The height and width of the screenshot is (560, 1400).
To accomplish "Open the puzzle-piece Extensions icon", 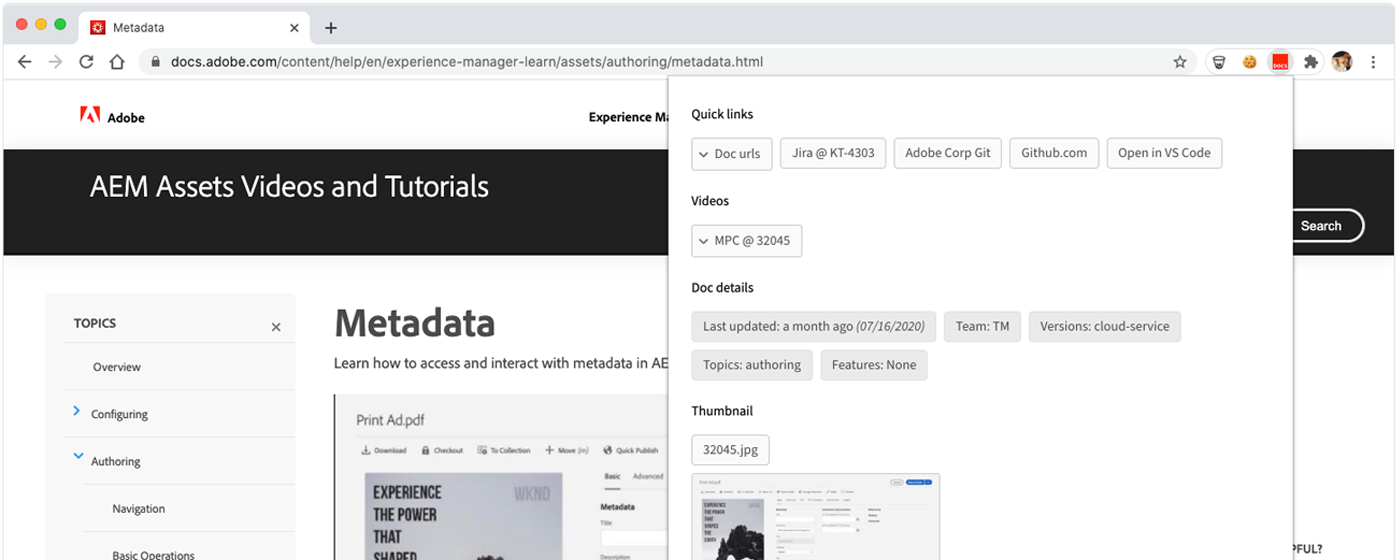I will [x=1311, y=62].
